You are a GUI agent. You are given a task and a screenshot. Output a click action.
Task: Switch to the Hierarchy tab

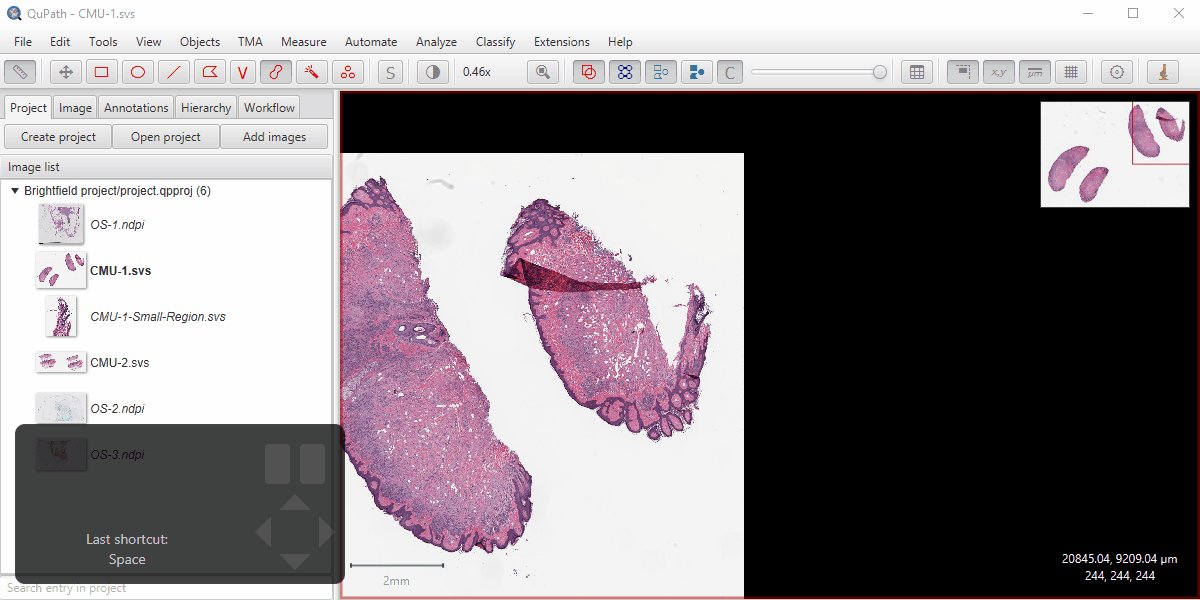click(206, 108)
